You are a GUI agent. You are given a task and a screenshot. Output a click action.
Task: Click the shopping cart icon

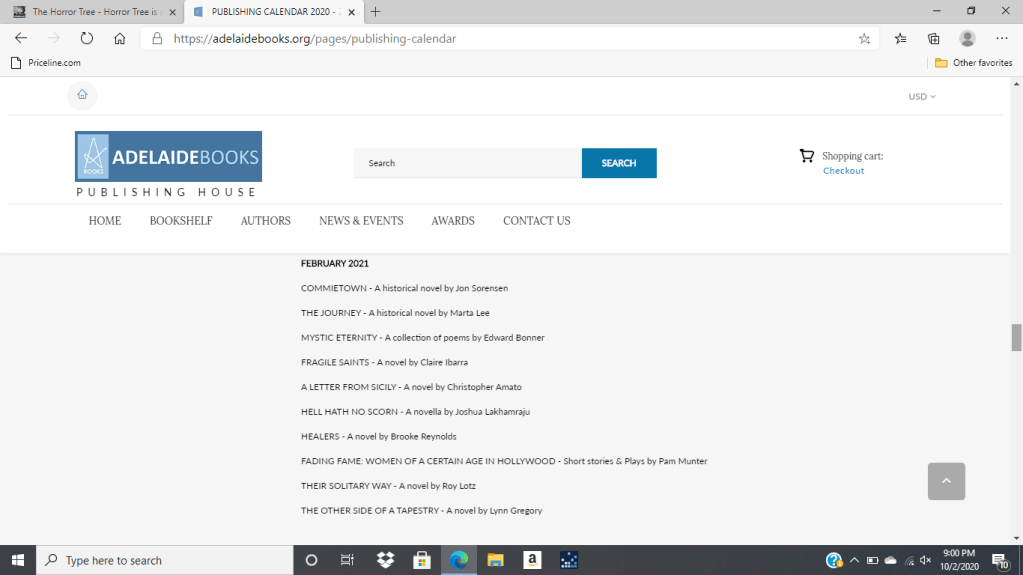pyautogui.click(x=806, y=156)
